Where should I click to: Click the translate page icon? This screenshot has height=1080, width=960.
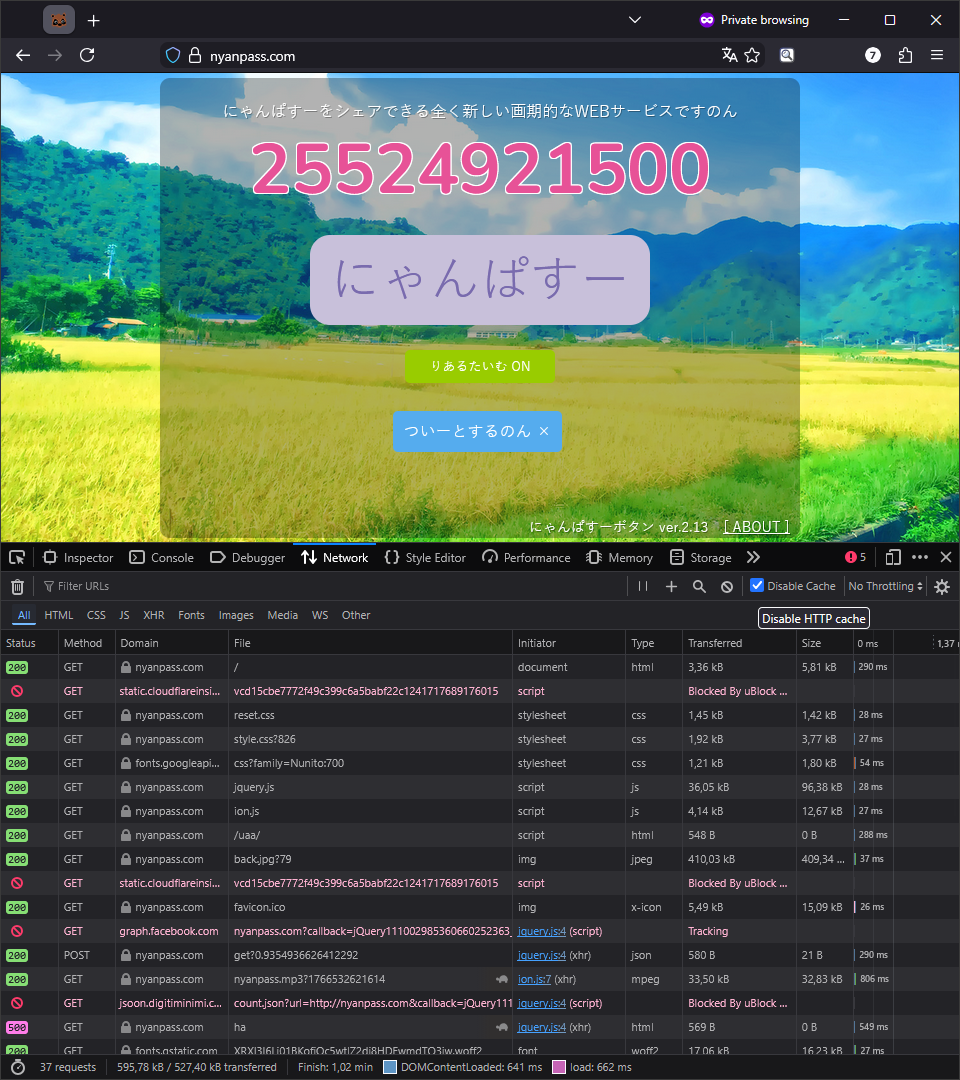[729, 55]
